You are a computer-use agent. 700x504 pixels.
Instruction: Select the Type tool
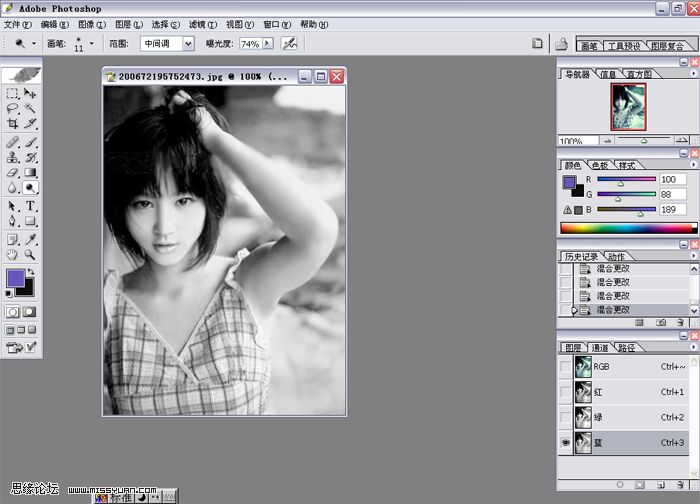[31, 205]
